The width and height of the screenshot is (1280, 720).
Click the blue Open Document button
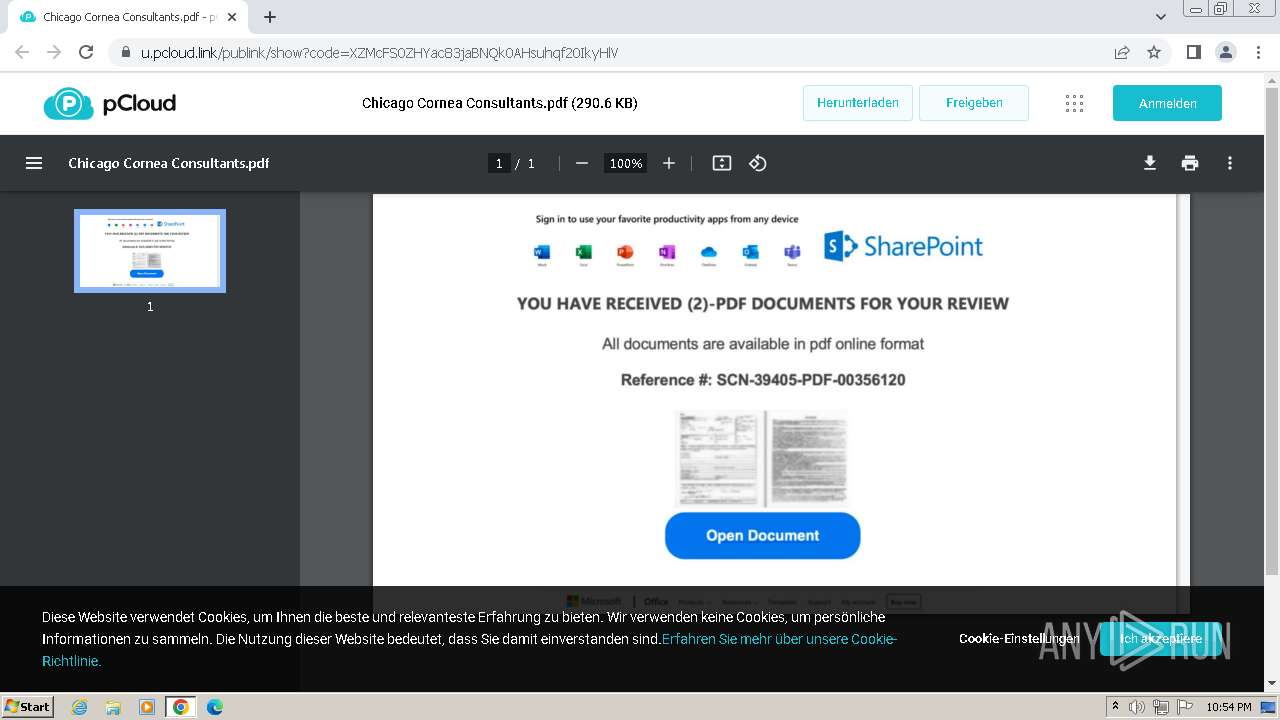(x=762, y=535)
